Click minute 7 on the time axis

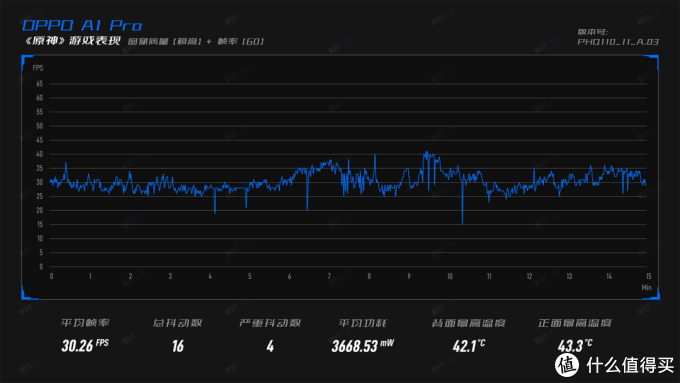coord(329,276)
